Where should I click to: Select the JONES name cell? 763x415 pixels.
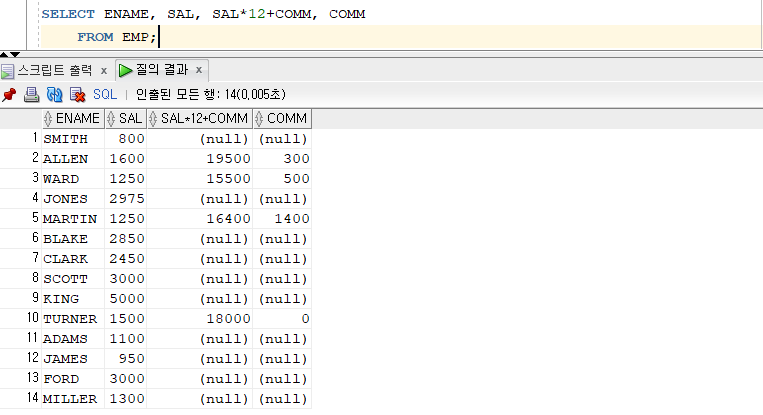click(73, 198)
